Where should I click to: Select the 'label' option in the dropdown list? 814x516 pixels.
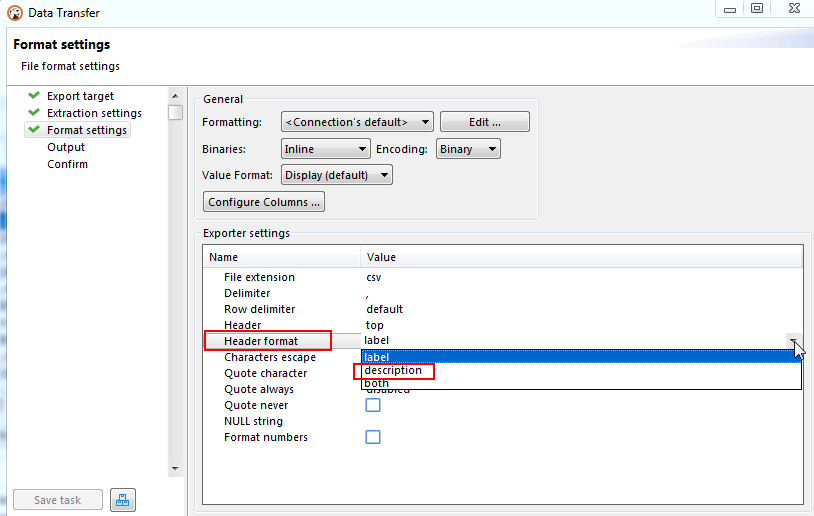point(581,357)
